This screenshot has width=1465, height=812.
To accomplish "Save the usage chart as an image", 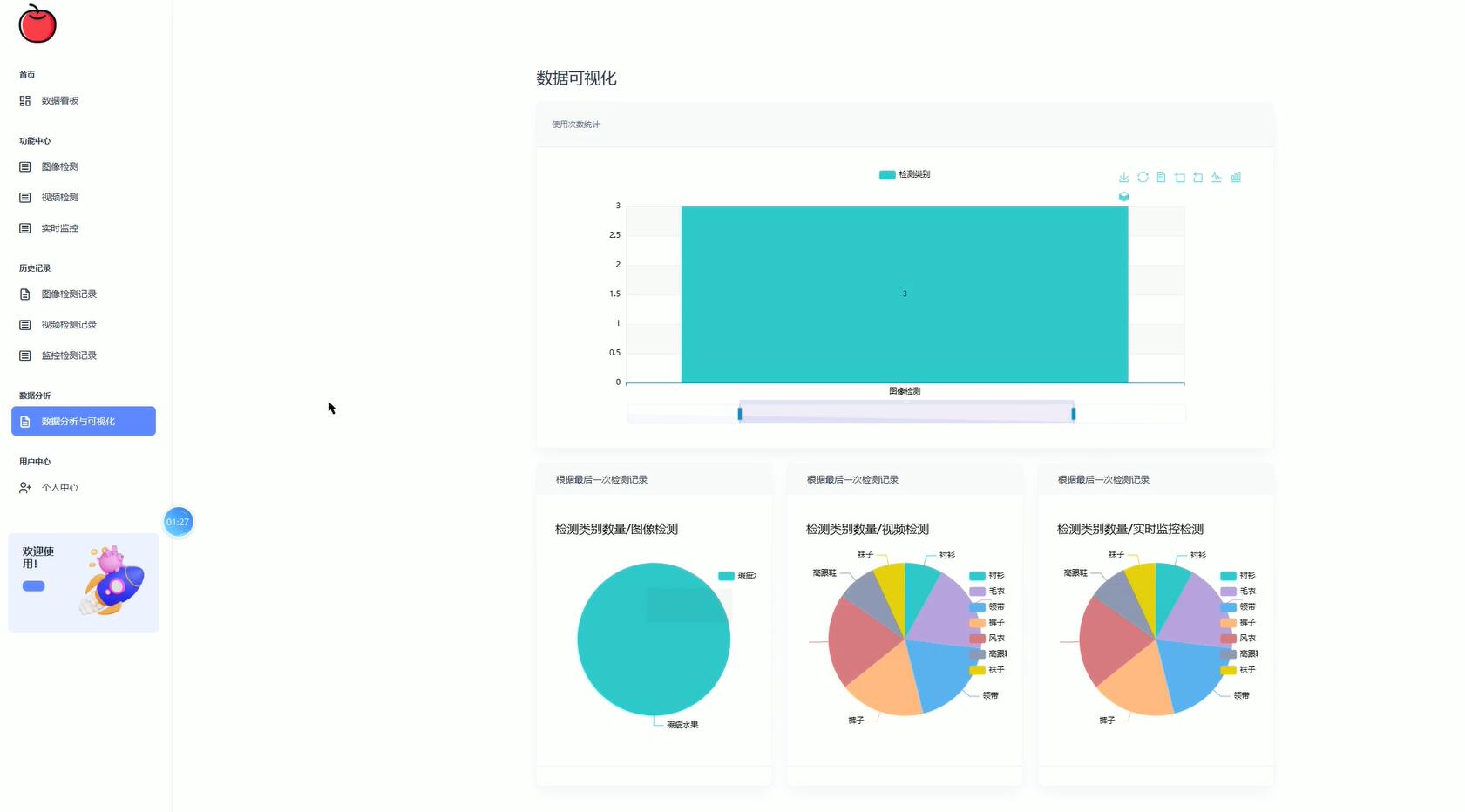I will pos(1124,177).
